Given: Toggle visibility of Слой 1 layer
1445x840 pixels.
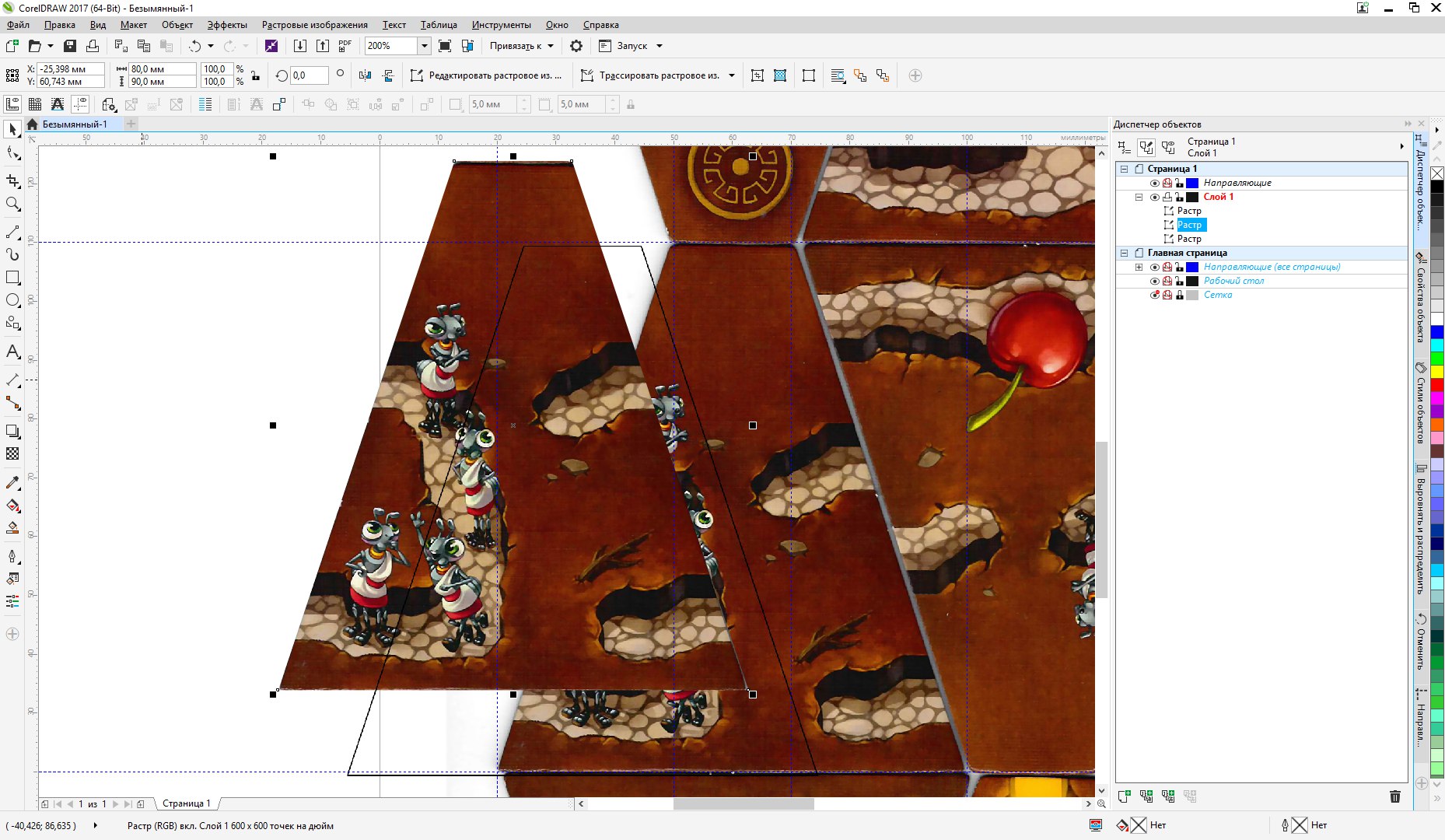Looking at the screenshot, I should coord(1155,198).
